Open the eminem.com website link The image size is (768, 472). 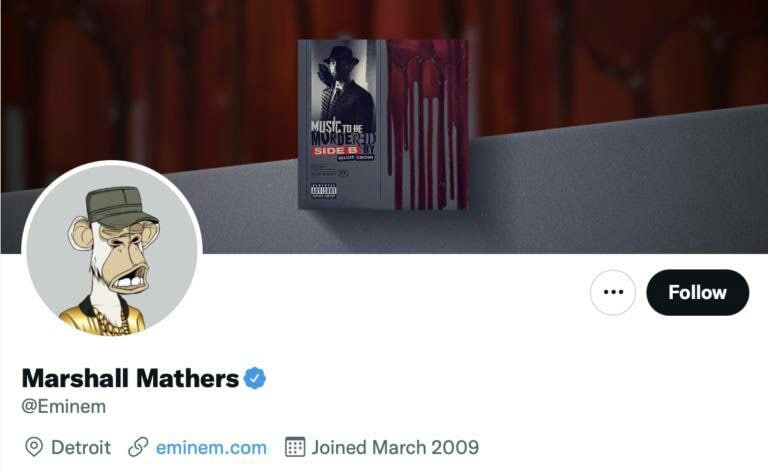click(x=211, y=447)
